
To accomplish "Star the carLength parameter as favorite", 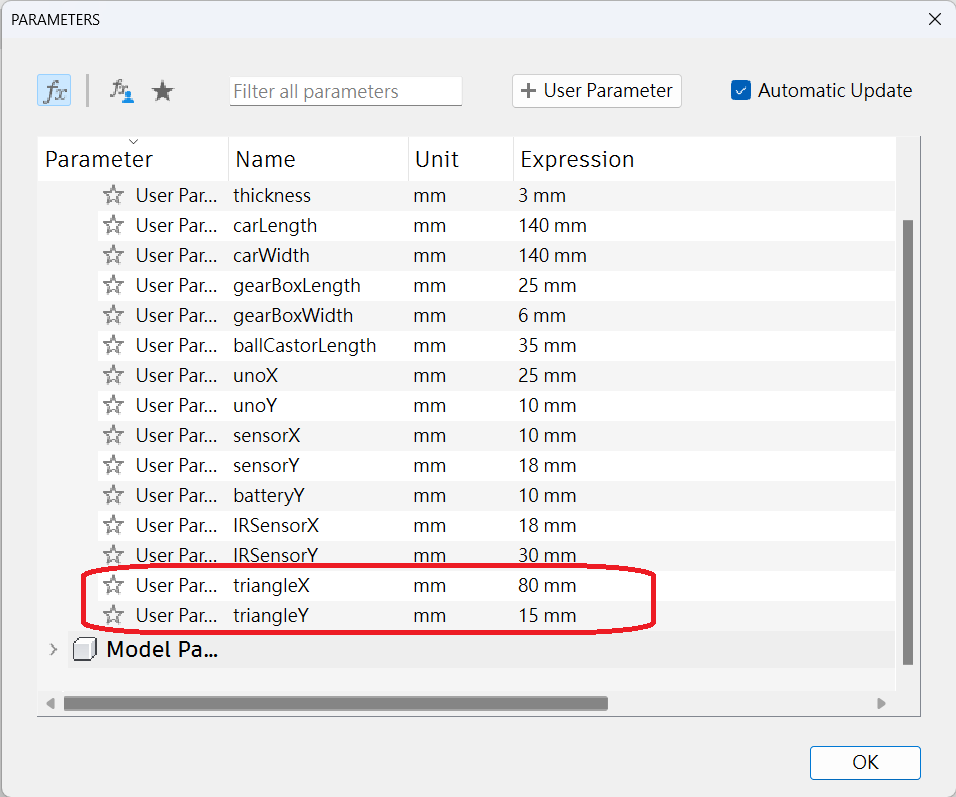I will pyautogui.click(x=113, y=225).
